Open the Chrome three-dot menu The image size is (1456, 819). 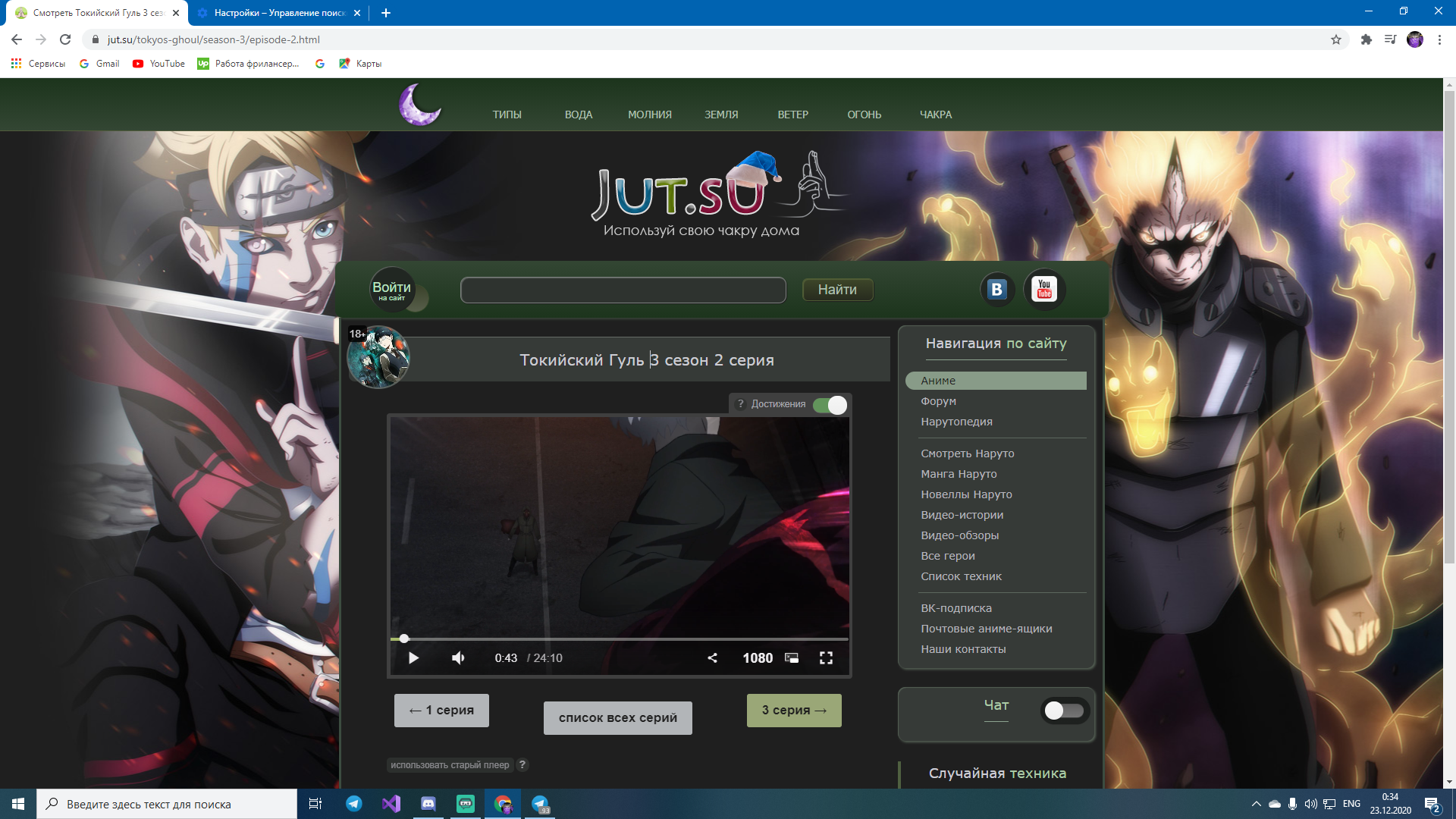(1439, 39)
